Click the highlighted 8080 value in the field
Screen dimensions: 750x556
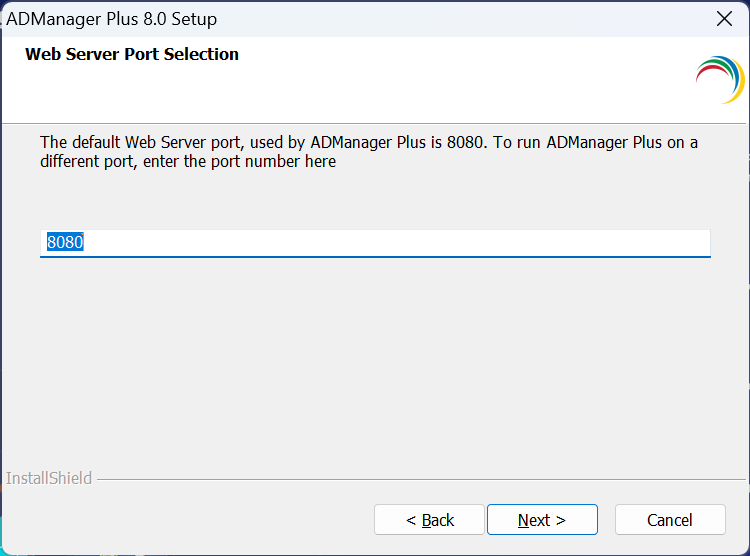tap(65, 243)
